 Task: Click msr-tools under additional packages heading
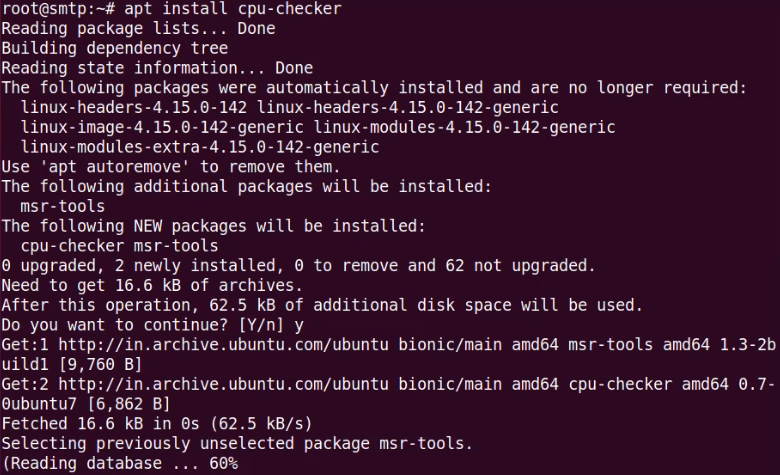click(x=63, y=206)
